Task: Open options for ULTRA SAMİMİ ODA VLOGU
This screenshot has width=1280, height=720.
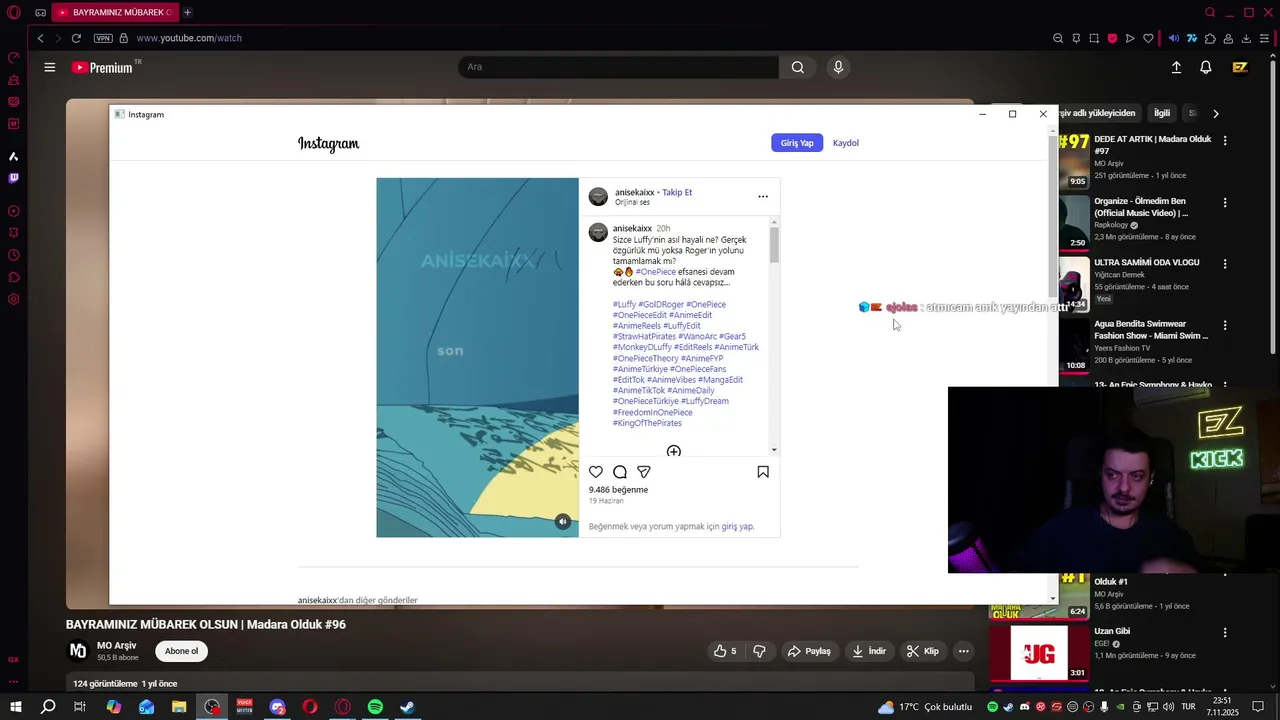Action: (x=1225, y=263)
